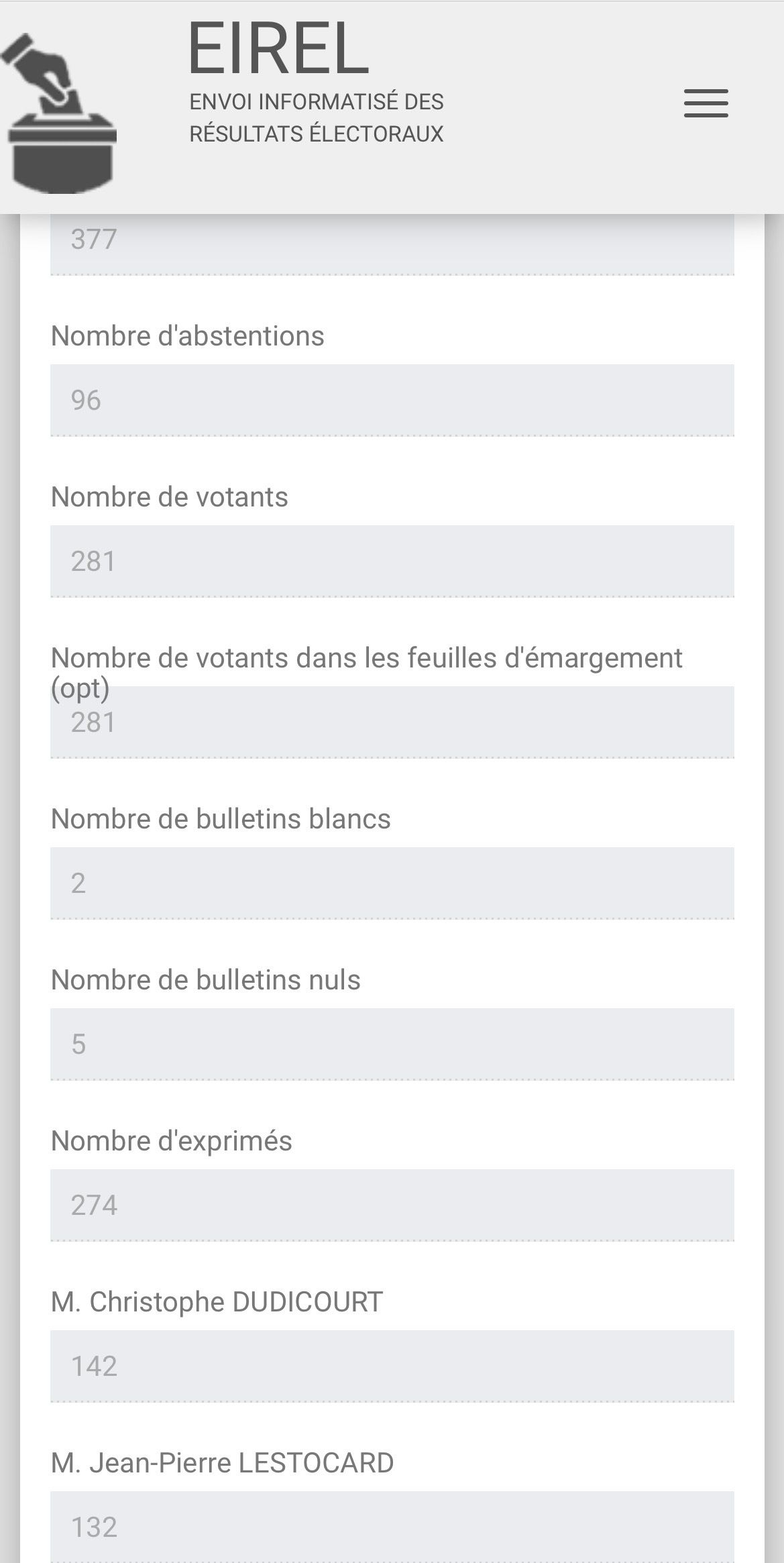Click the 'M. Christophe DUDICOURT' candidate label

[217, 1302]
